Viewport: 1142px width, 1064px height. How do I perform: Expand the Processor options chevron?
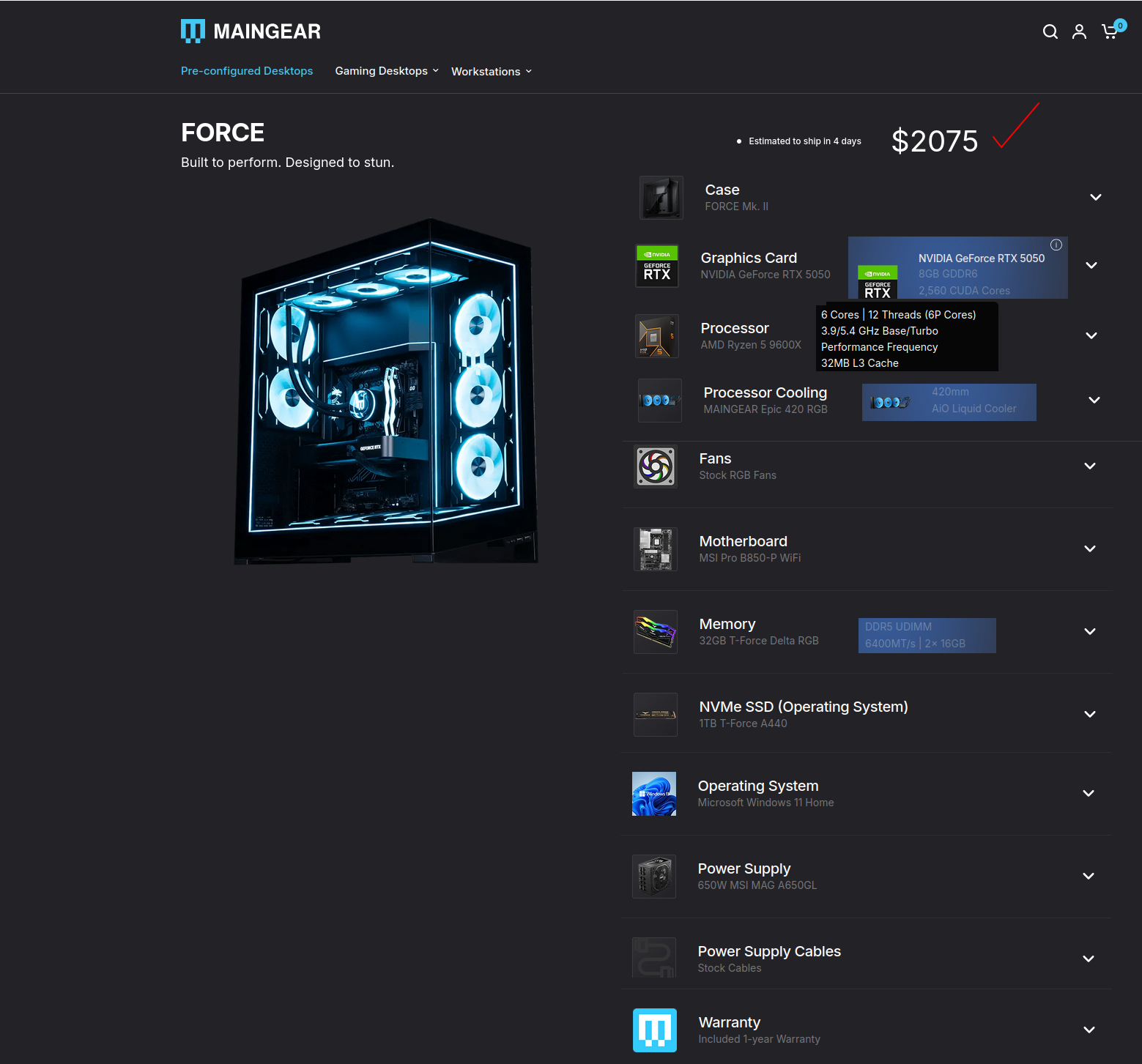tap(1091, 335)
